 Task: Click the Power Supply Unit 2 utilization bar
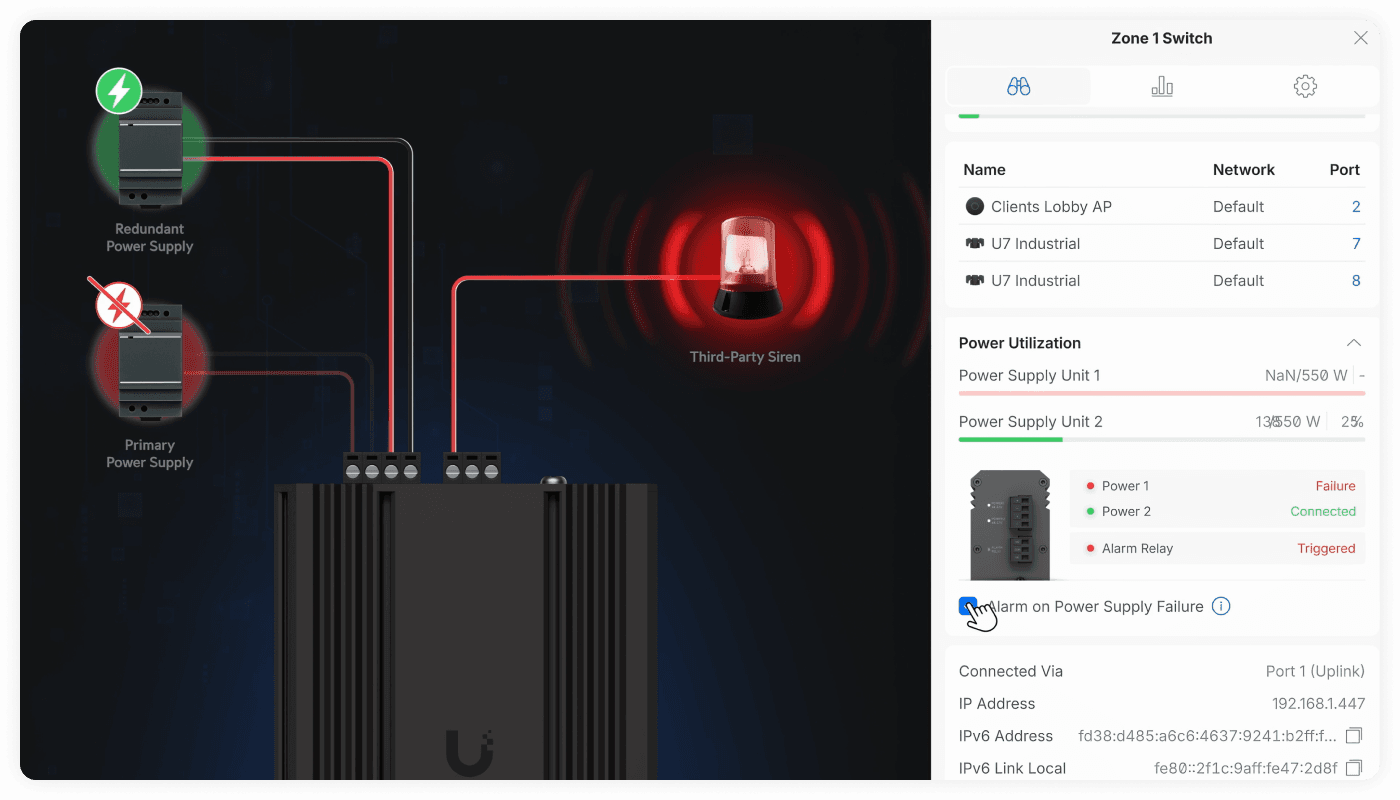pyautogui.click(x=1161, y=439)
